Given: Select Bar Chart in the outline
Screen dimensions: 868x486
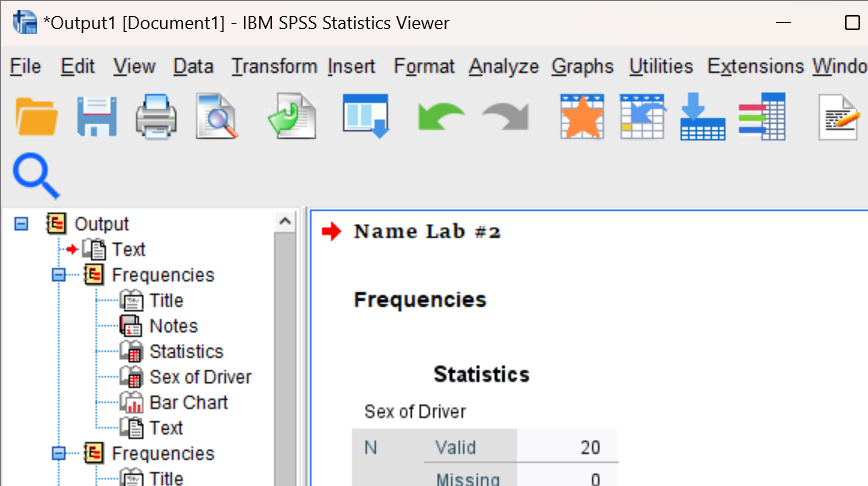Looking at the screenshot, I should (x=188, y=402).
